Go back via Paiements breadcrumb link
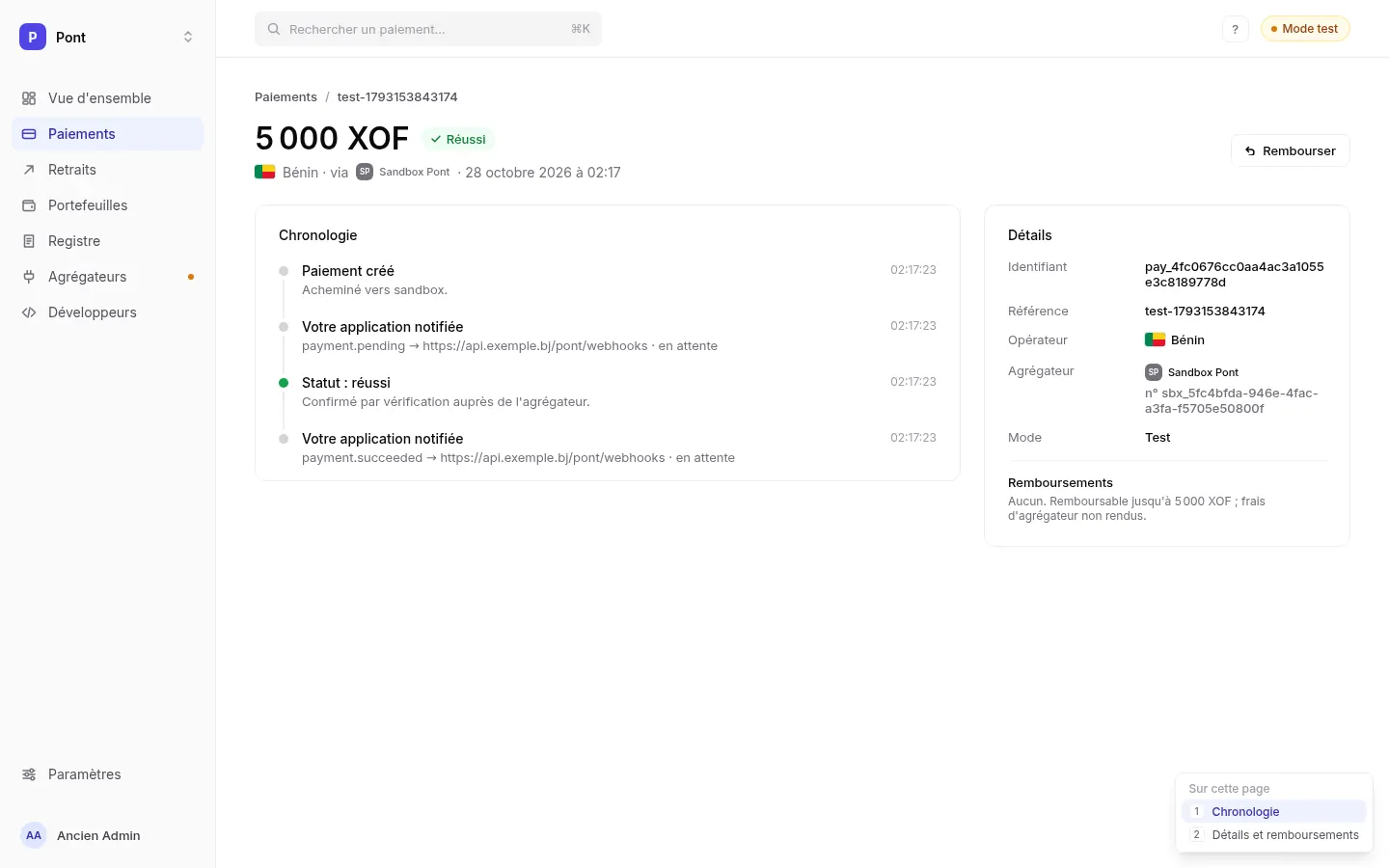Screen dimensions: 1389x868 [x=286, y=97]
